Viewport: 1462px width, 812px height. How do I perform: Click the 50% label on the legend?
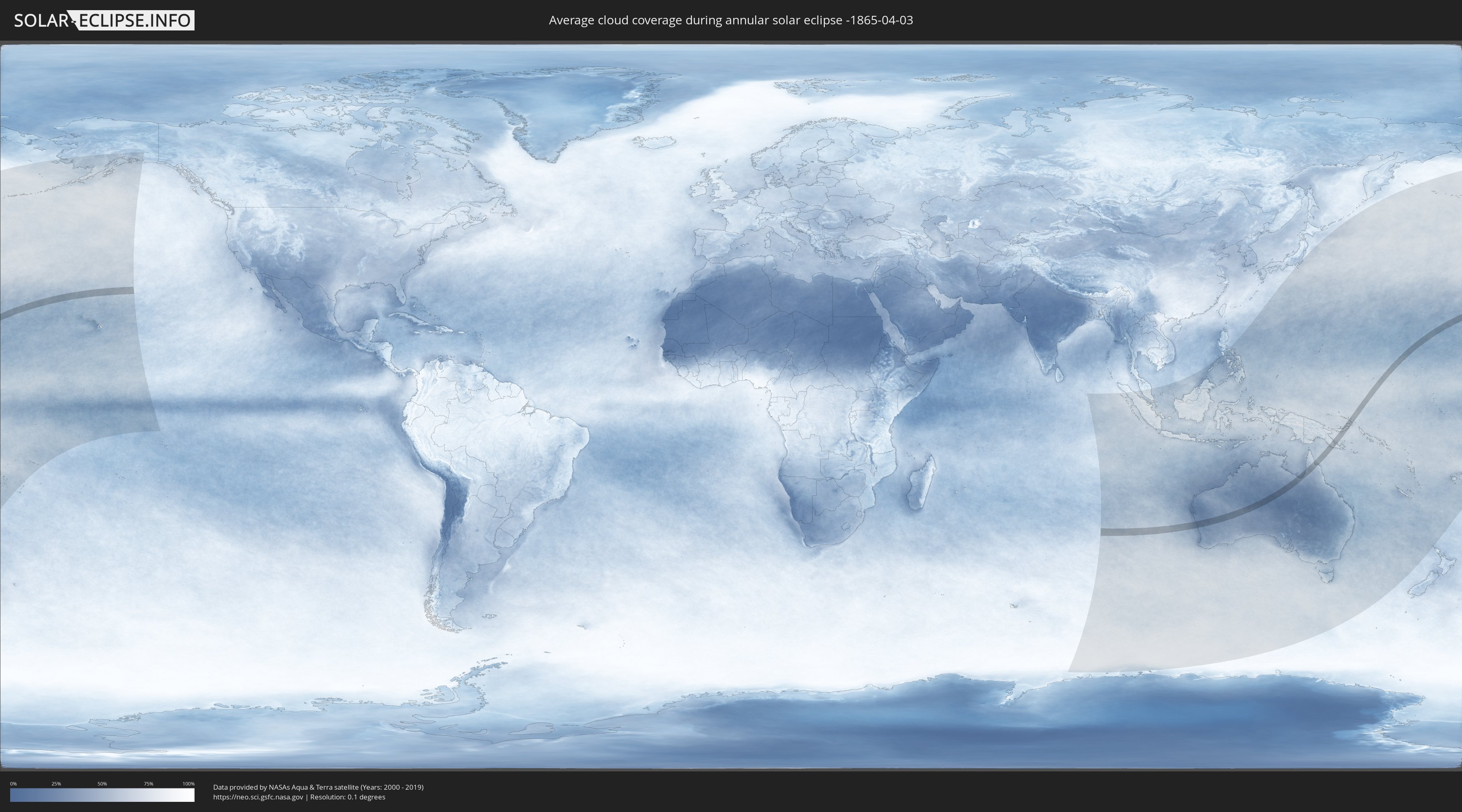[x=102, y=784]
